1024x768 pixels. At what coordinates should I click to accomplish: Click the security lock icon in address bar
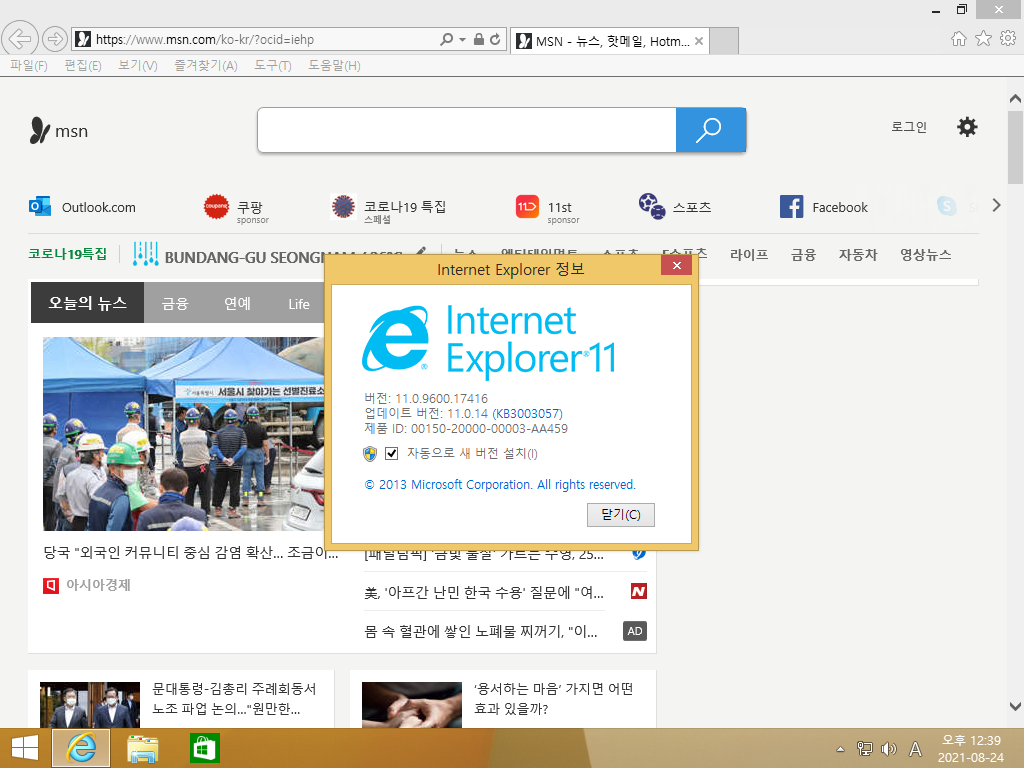pos(479,39)
